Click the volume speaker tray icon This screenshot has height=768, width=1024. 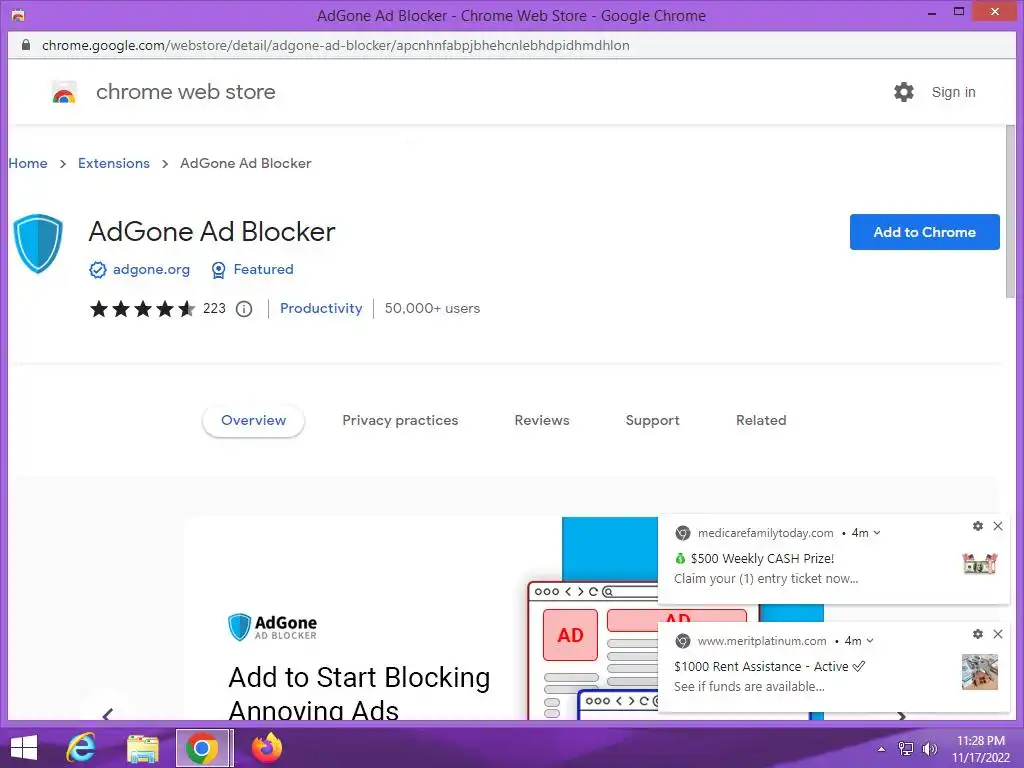pos(929,749)
